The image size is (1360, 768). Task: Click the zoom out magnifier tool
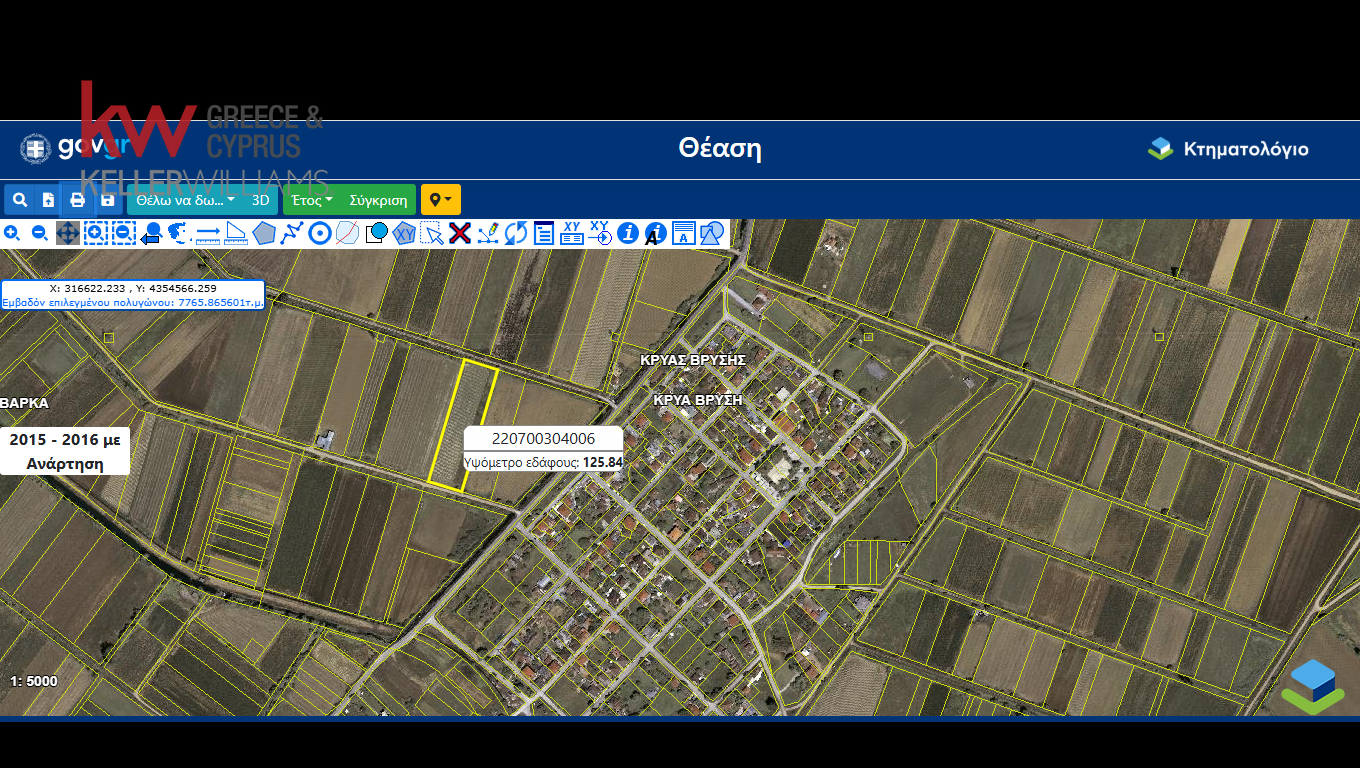coord(40,233)
